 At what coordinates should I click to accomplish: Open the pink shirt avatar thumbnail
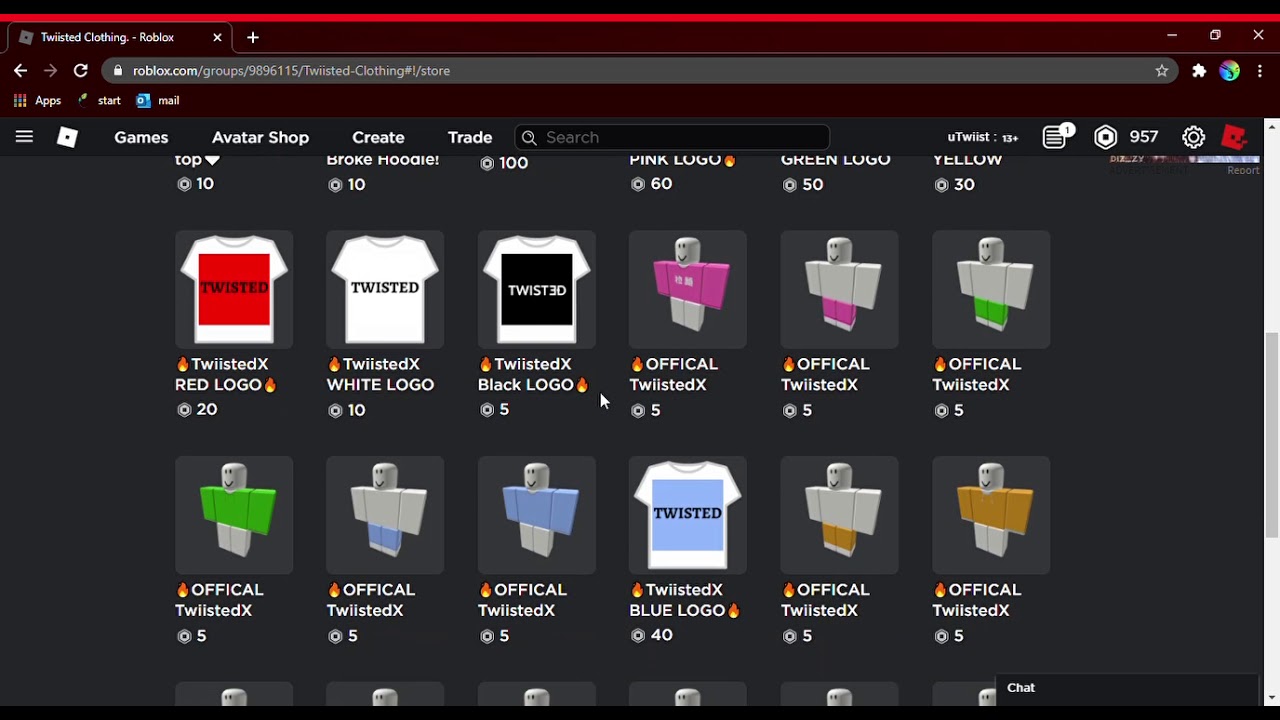(688, 290)
